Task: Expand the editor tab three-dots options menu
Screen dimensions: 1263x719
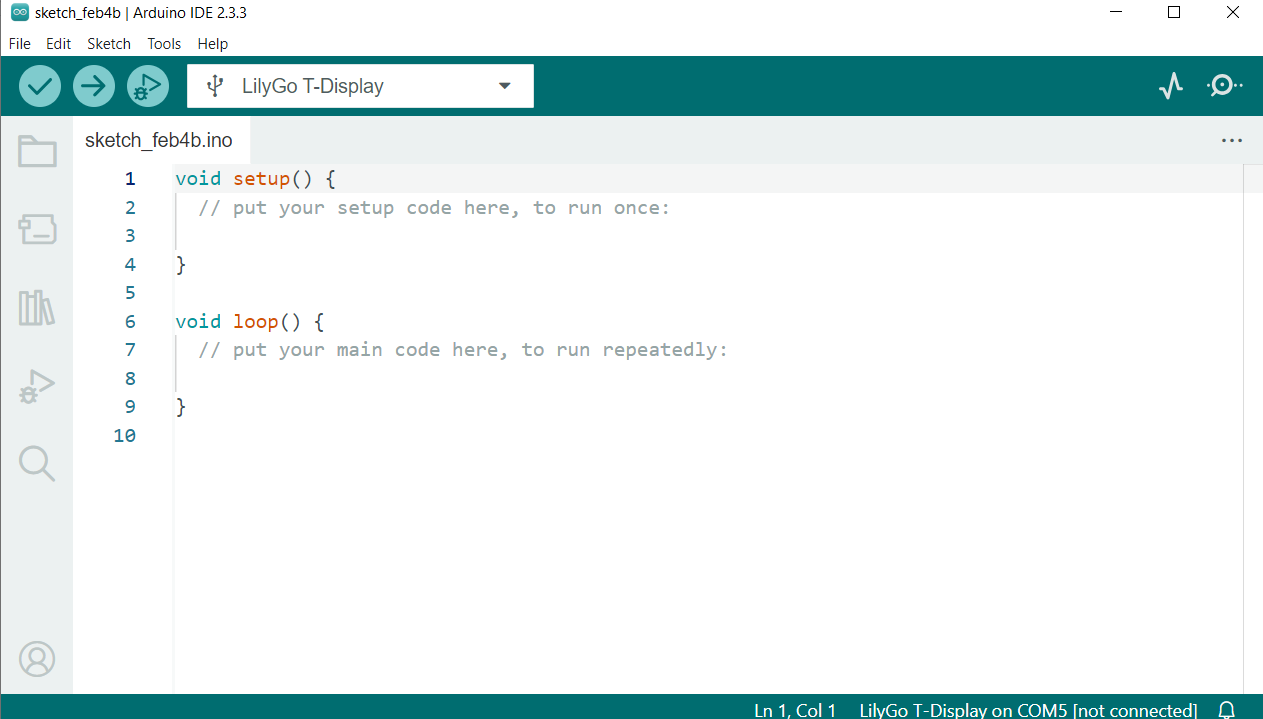Action: (1232, 141)
